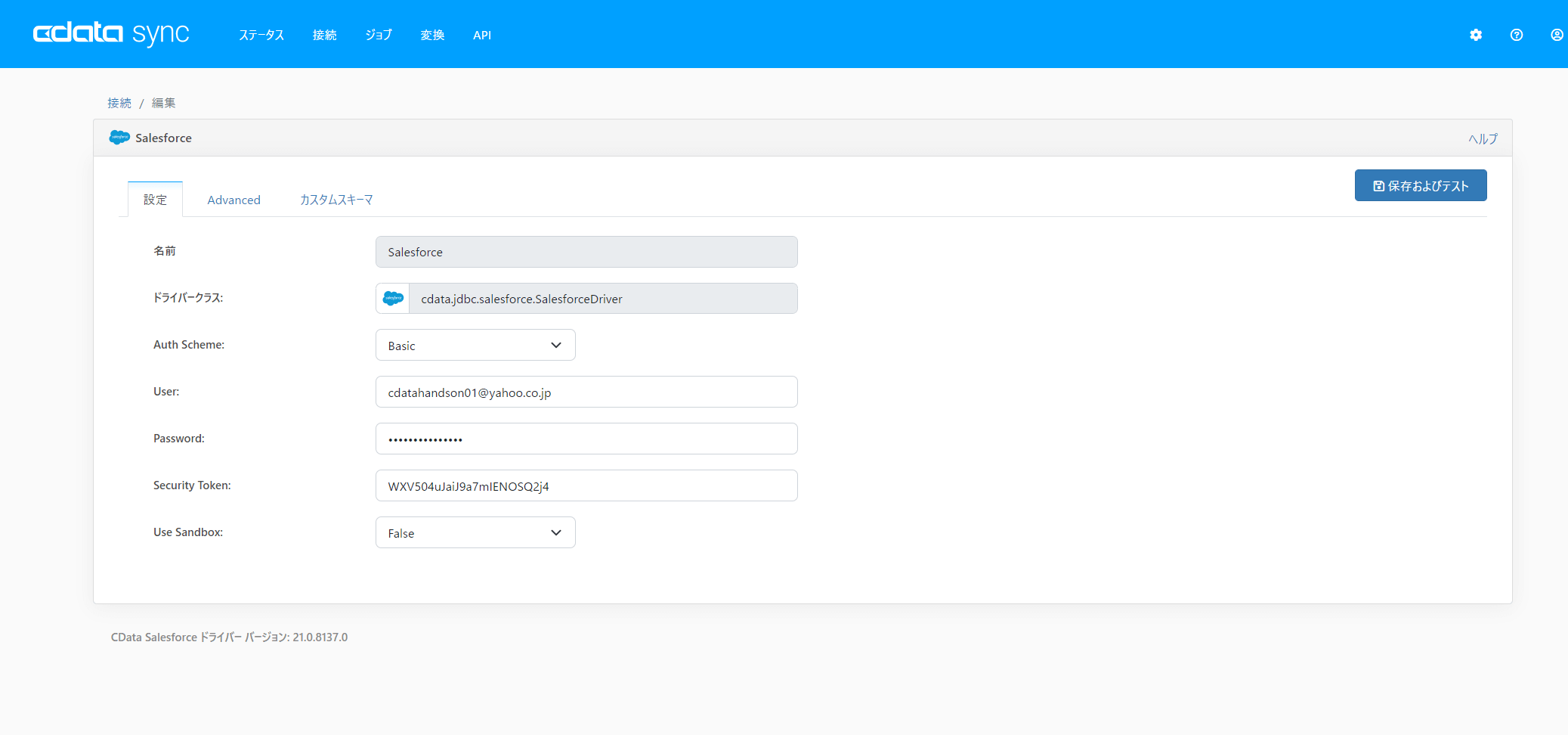This screenshot has height=735, width=1568.
Task: Click the API menu item
Action: point(482,36)
